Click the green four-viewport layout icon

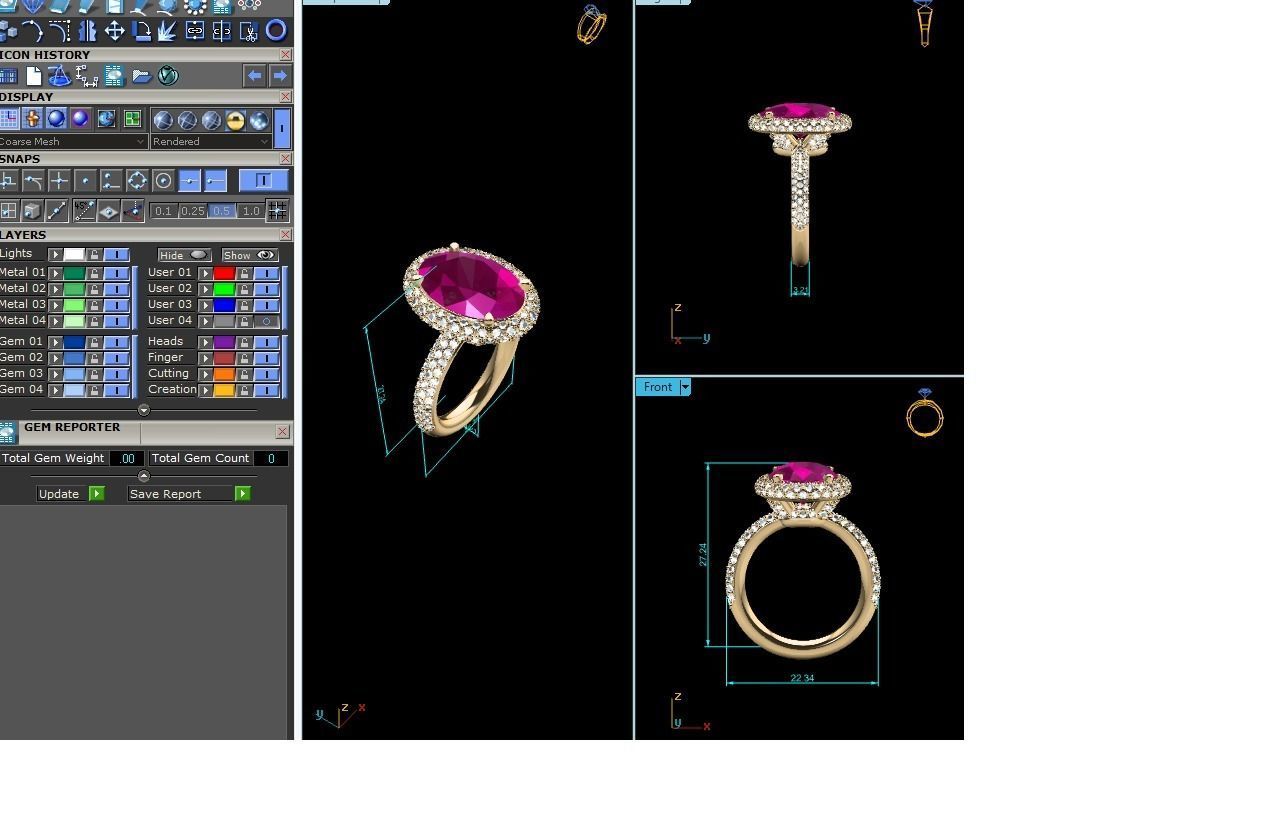132,119
